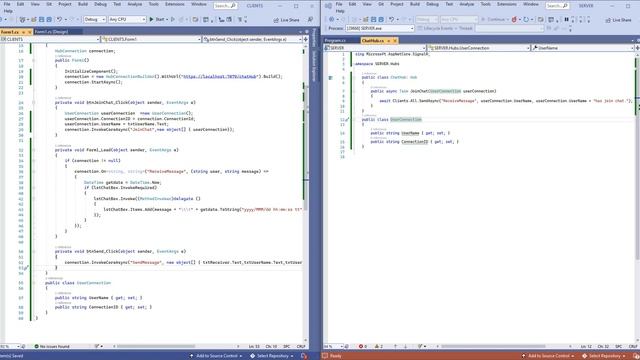Click the screwdriver quick action icon on line 53

pos(26,268)
